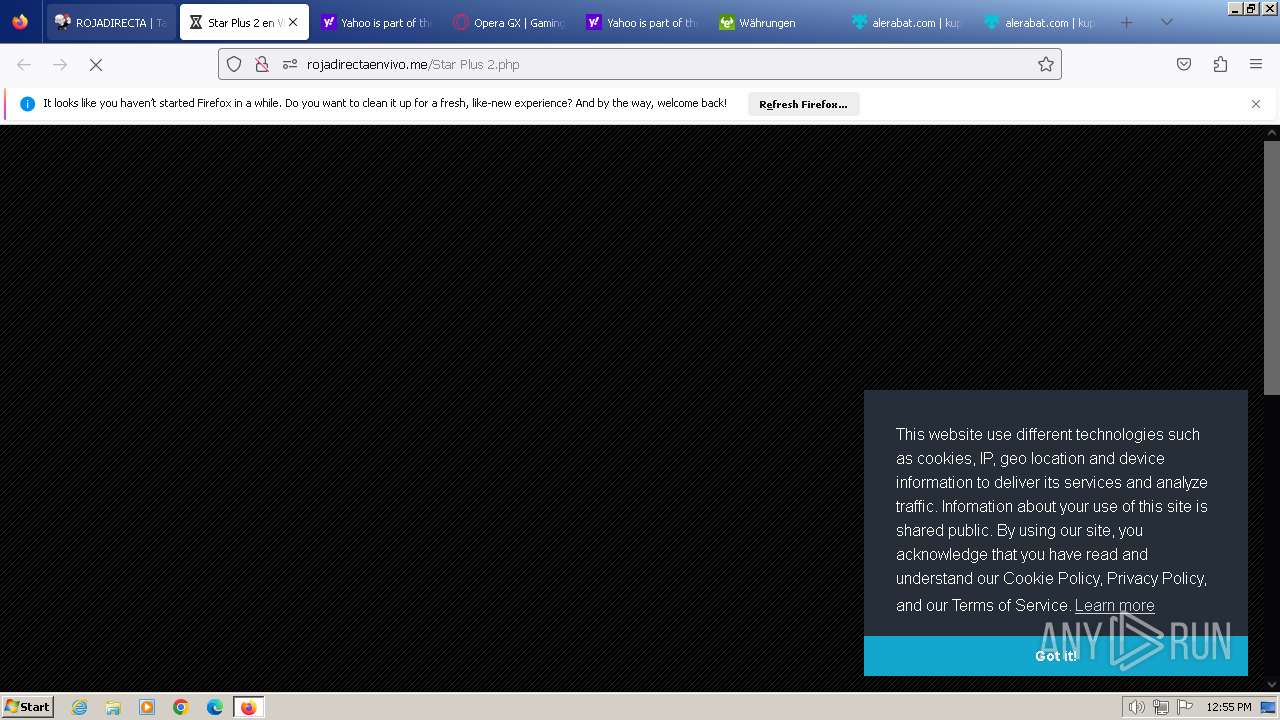Bookmark this page with the star
Screen dimensions: 1280x720
[x=1046, y=64]
